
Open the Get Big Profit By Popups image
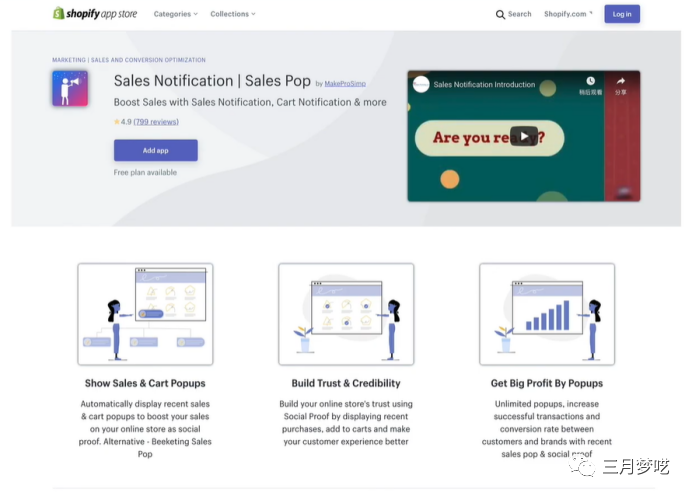(x=547, y=314)
